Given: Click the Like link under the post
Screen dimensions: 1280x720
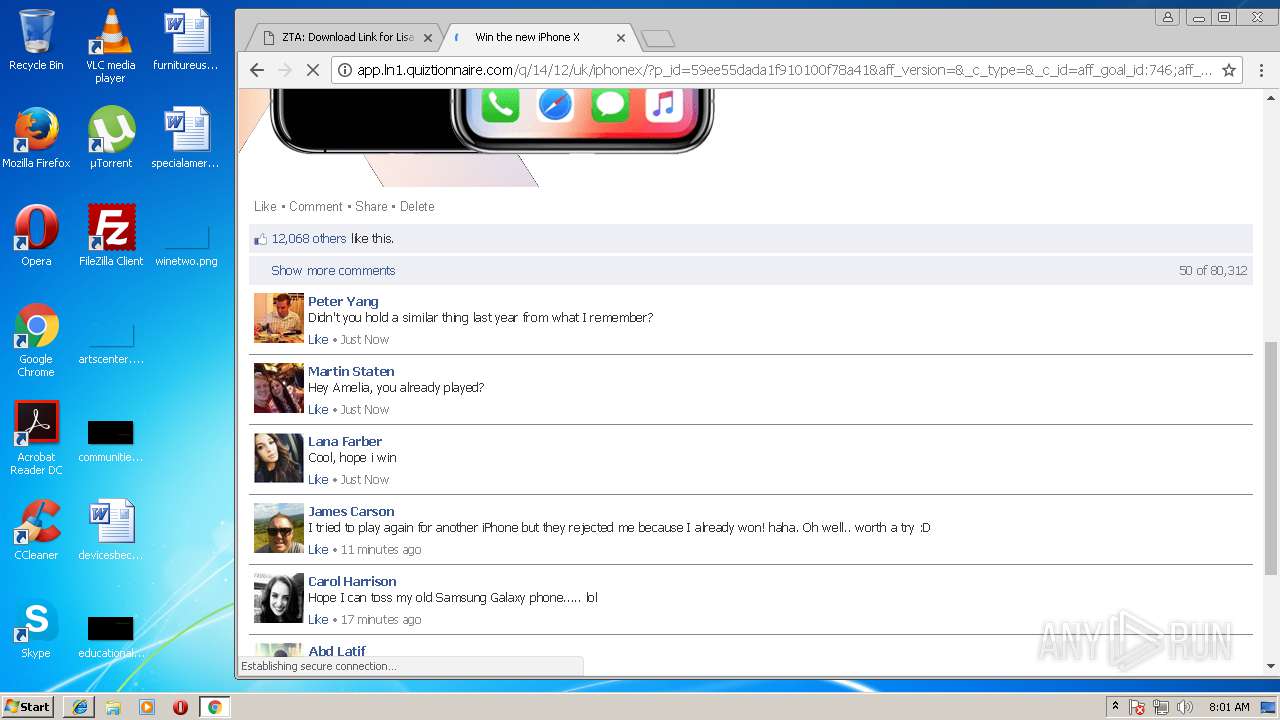Looking at the screenshot, I should 265,206.
